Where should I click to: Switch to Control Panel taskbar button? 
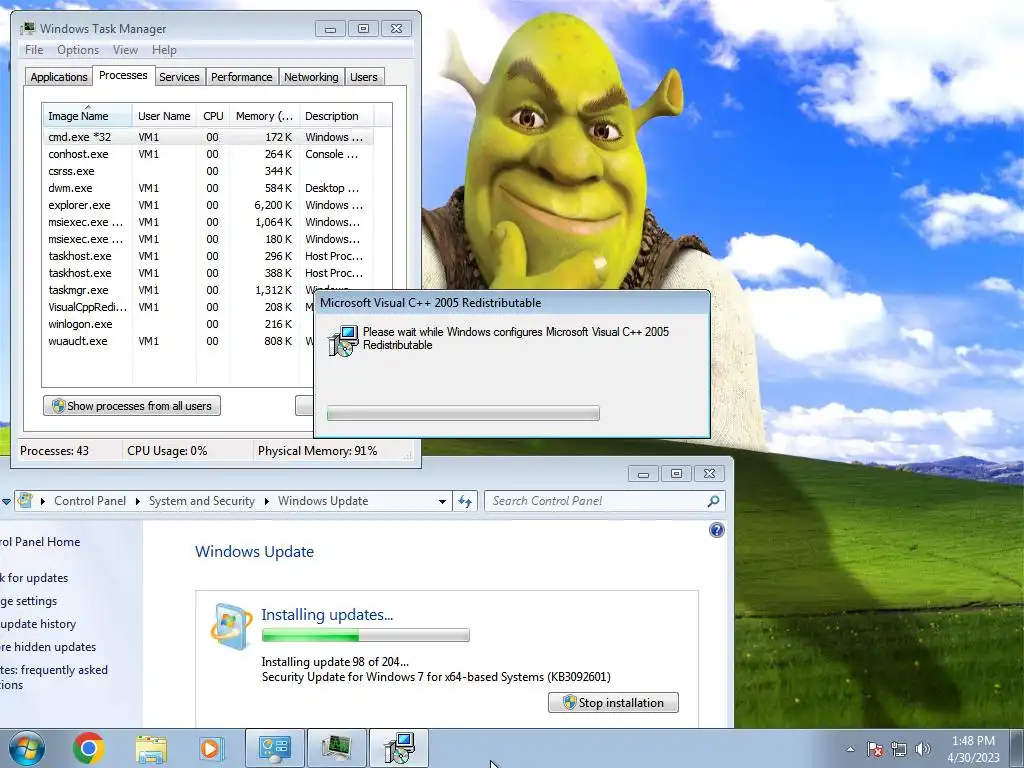pos(275,748)
